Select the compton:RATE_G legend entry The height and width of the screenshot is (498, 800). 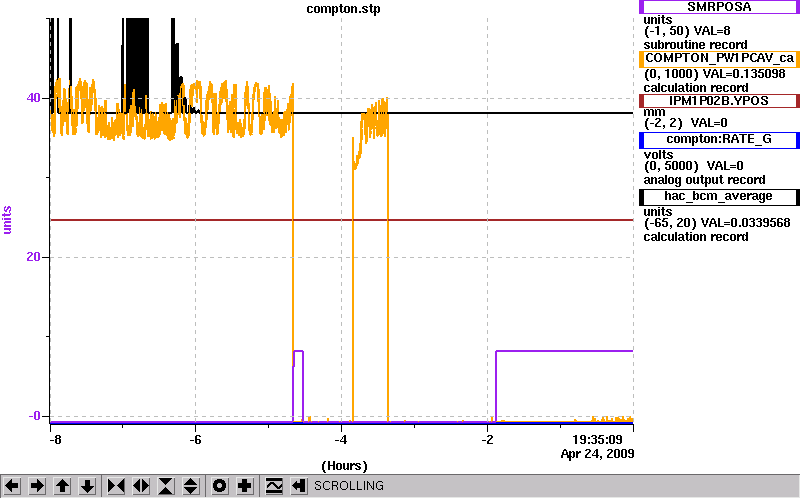[719, 140]
